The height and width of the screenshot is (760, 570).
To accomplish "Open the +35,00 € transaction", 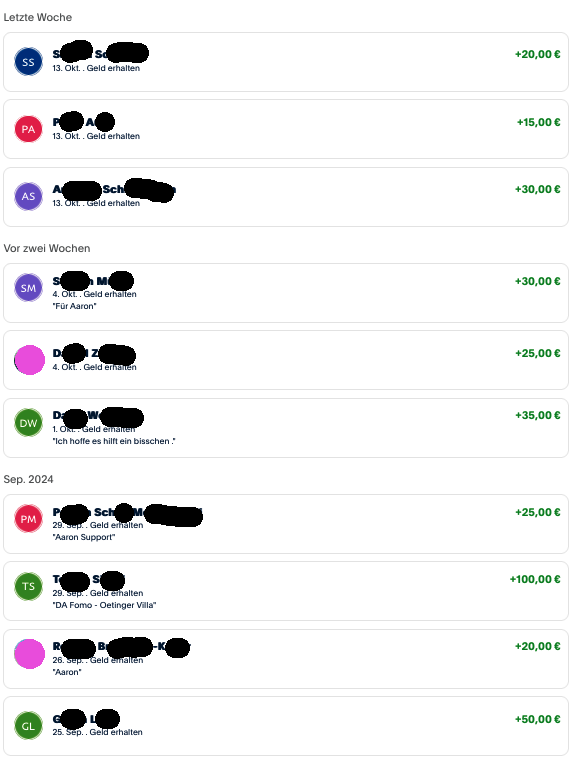I will [286, 428].
